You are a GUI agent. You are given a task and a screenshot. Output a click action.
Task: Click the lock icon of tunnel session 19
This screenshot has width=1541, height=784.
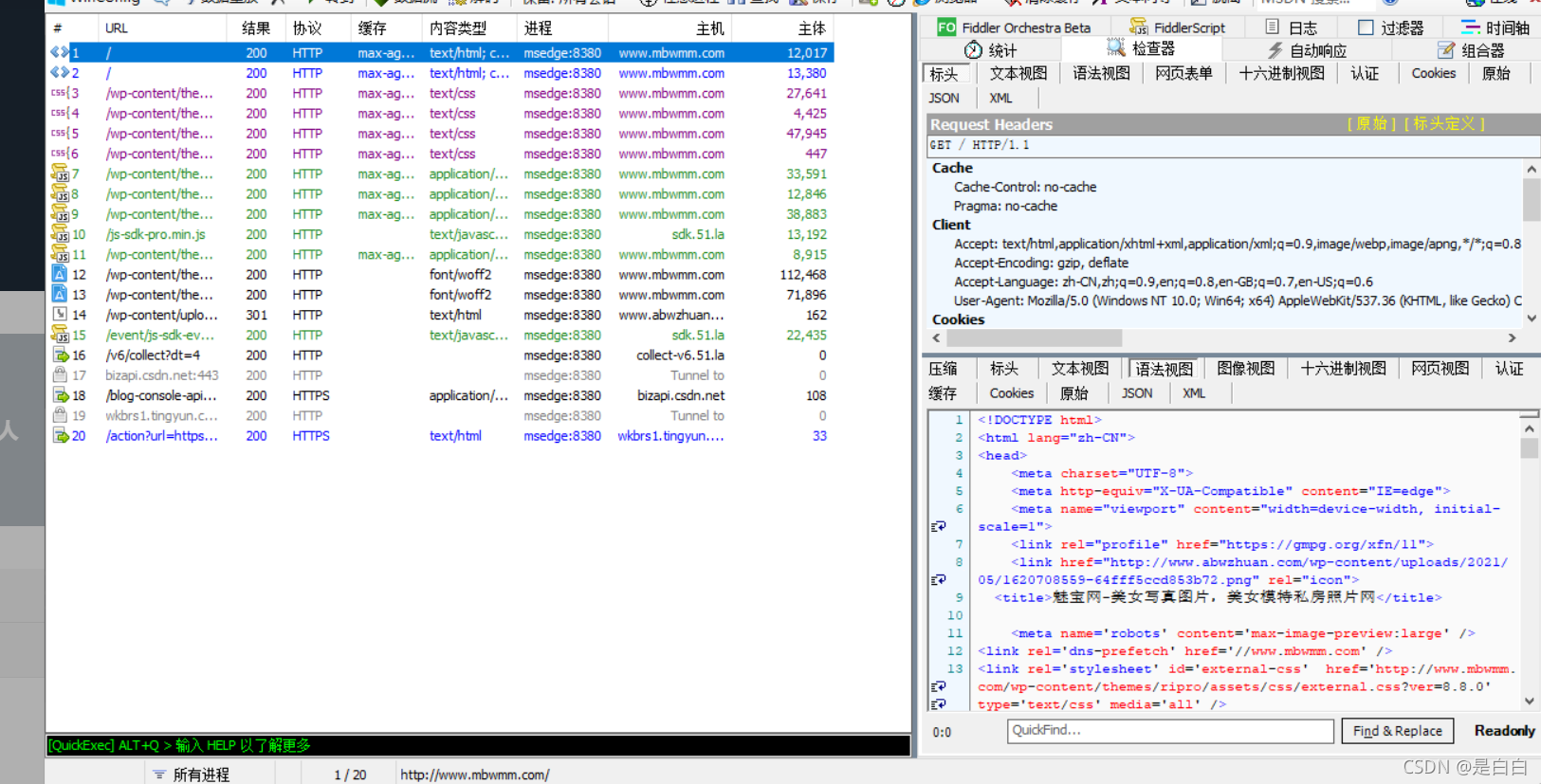pyautogui.click(x=59, y=415)
